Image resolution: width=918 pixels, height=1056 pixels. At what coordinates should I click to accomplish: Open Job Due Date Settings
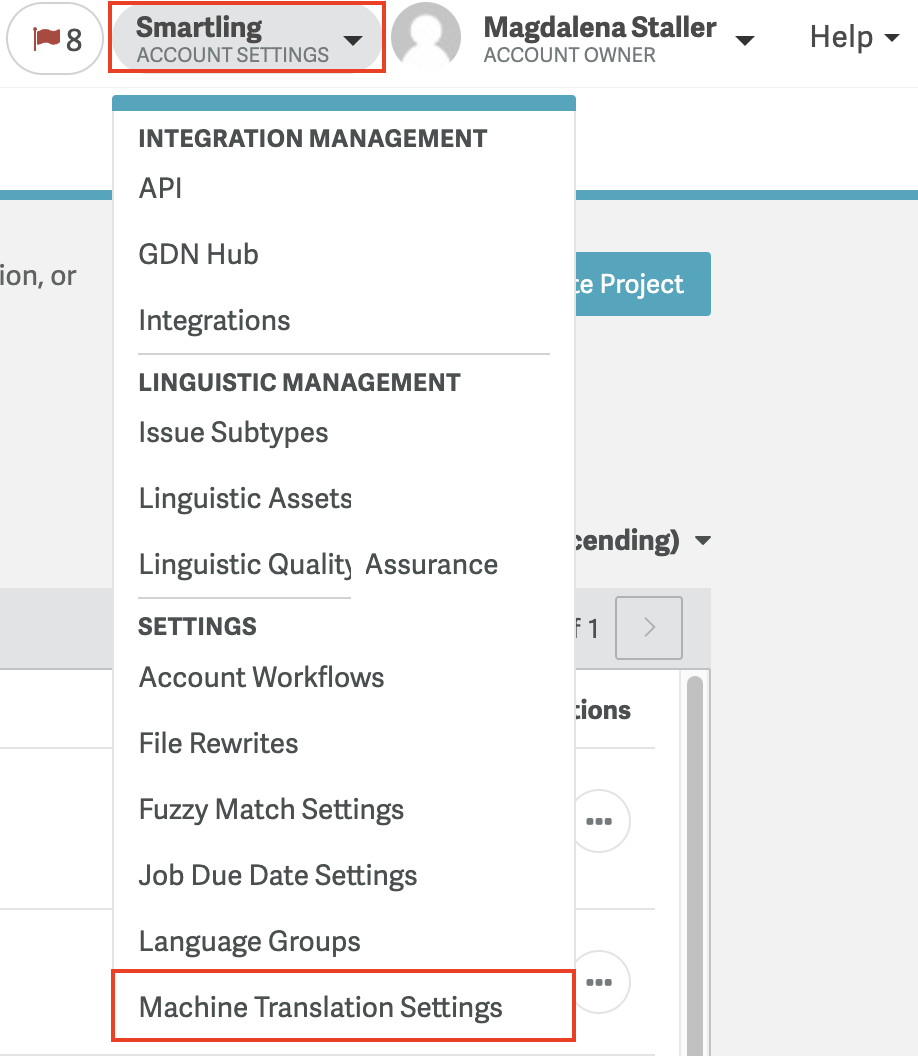277,875
